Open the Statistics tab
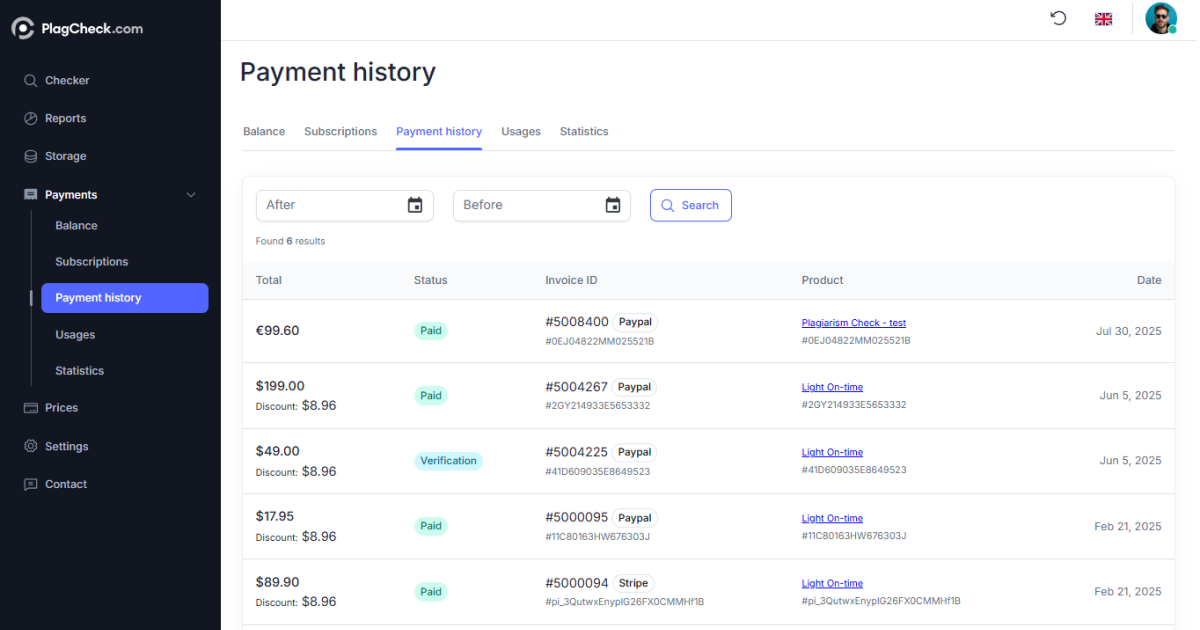 click(584, 131)
